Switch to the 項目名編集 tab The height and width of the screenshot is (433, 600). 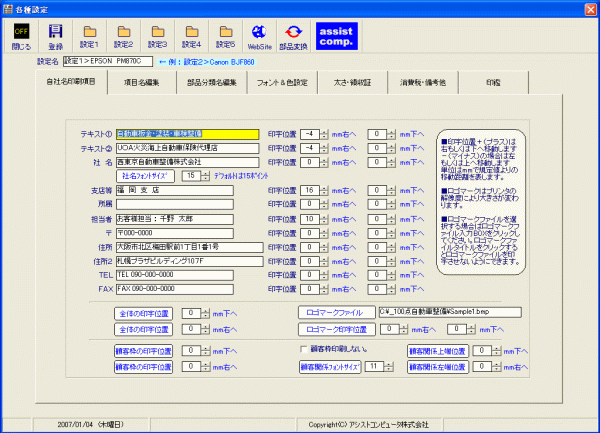click(142, 83)
